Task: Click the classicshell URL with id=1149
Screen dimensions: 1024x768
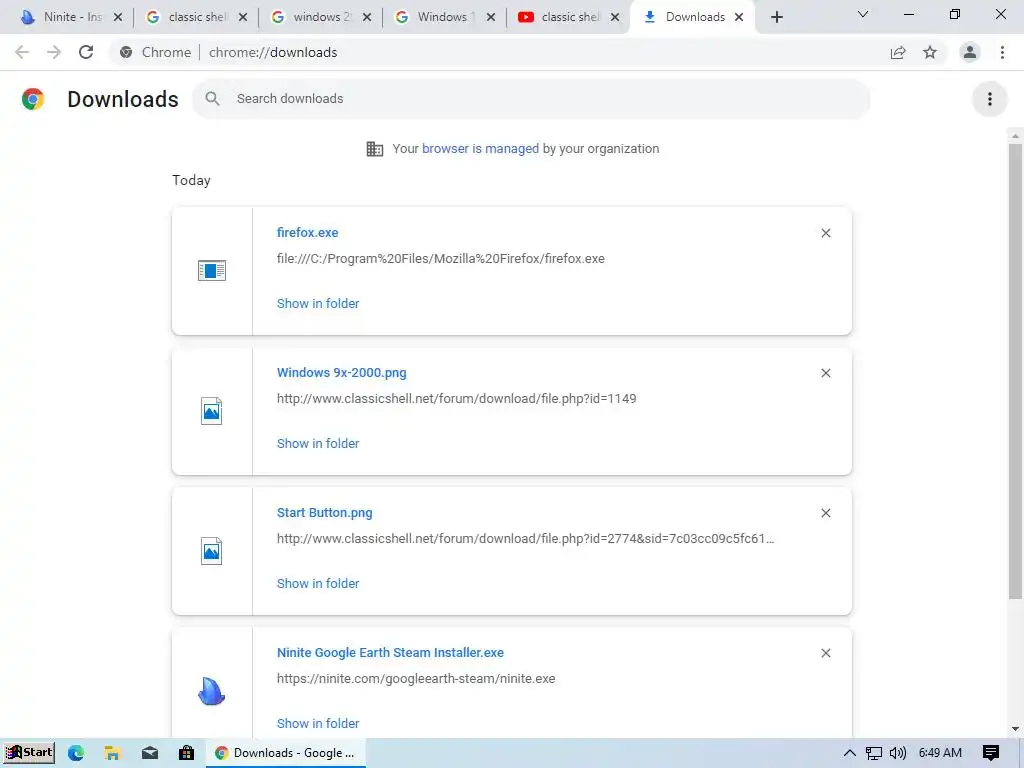Action: pyautogui.click(x=456, y=398)
